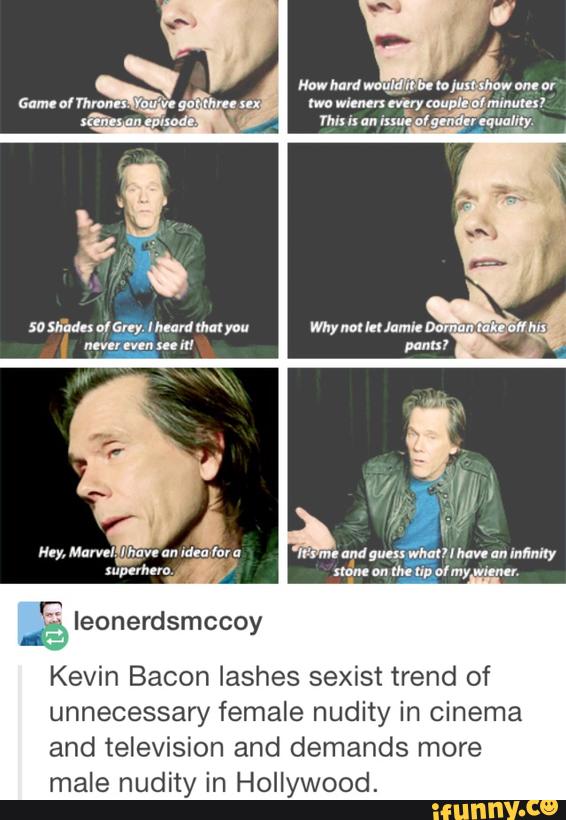Open the 'infinity stone' caption image panel
Screen dimensions: 566x820
coord(426,475)
